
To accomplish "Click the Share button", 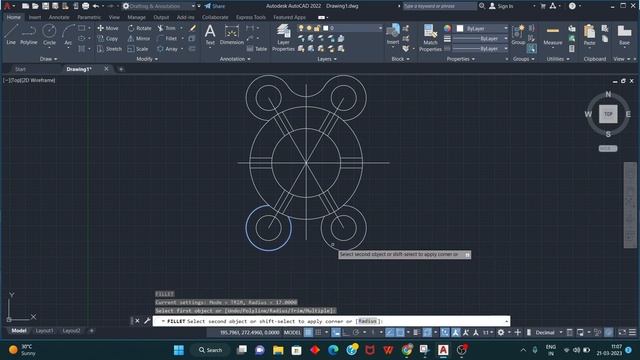I will click(215, 6).
